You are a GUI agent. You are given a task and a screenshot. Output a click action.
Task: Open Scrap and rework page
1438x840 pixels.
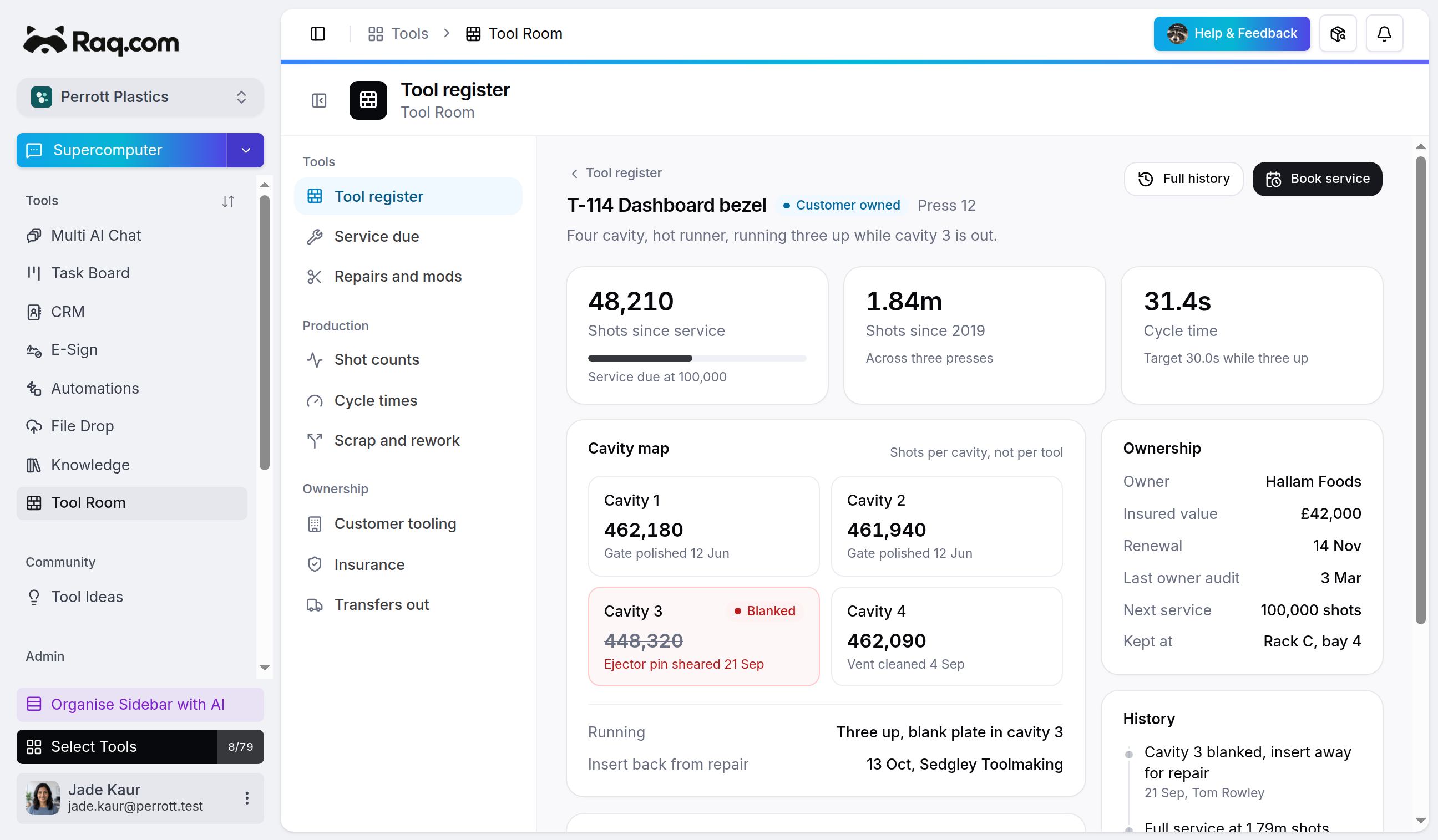coord(408,440)
